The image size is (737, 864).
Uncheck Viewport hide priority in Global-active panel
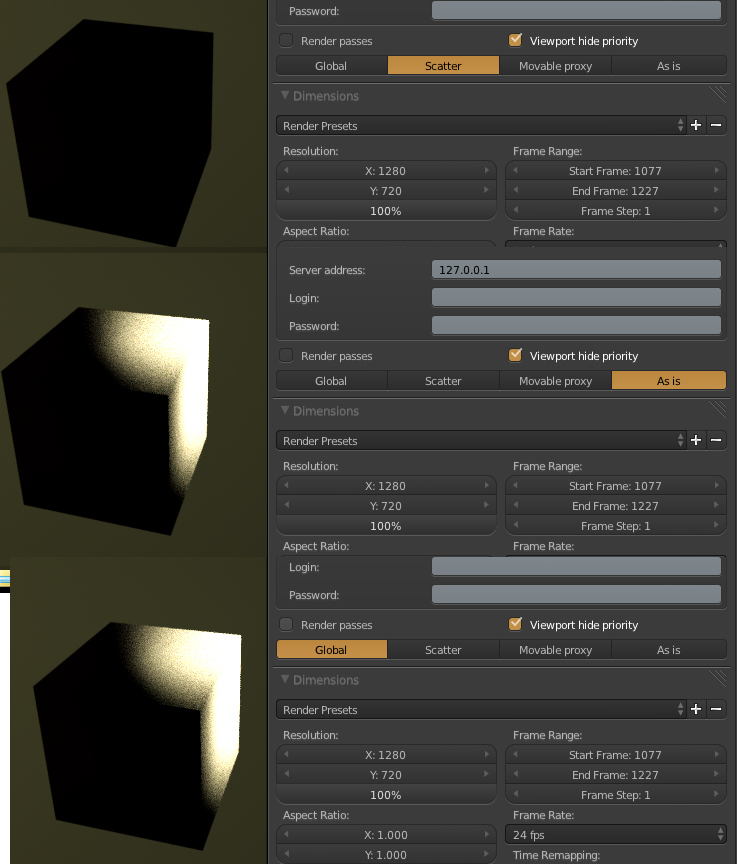pos(516,624)
